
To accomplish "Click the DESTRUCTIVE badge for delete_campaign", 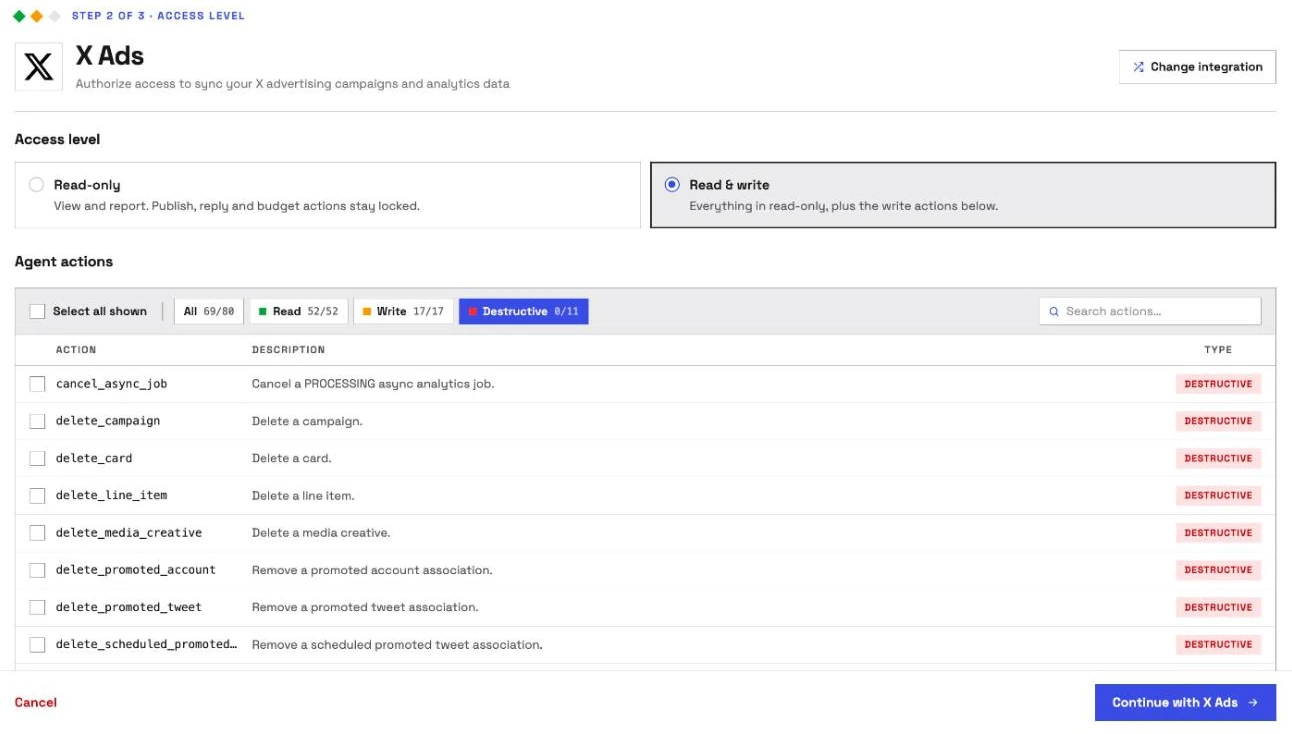I will click(1218, 421).
